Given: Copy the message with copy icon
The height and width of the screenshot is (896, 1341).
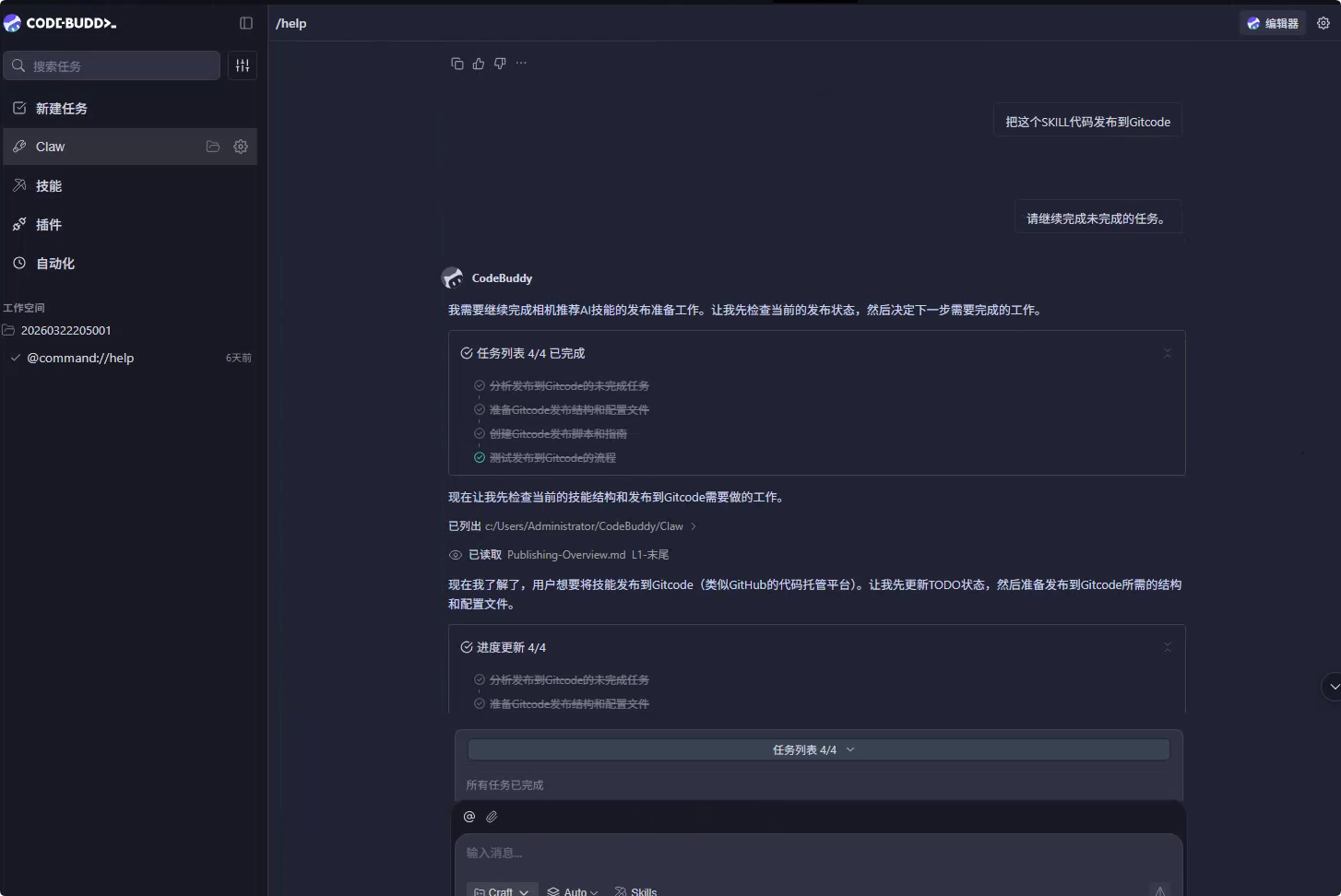Looking at the screenshot, I should tap(457, 64).
